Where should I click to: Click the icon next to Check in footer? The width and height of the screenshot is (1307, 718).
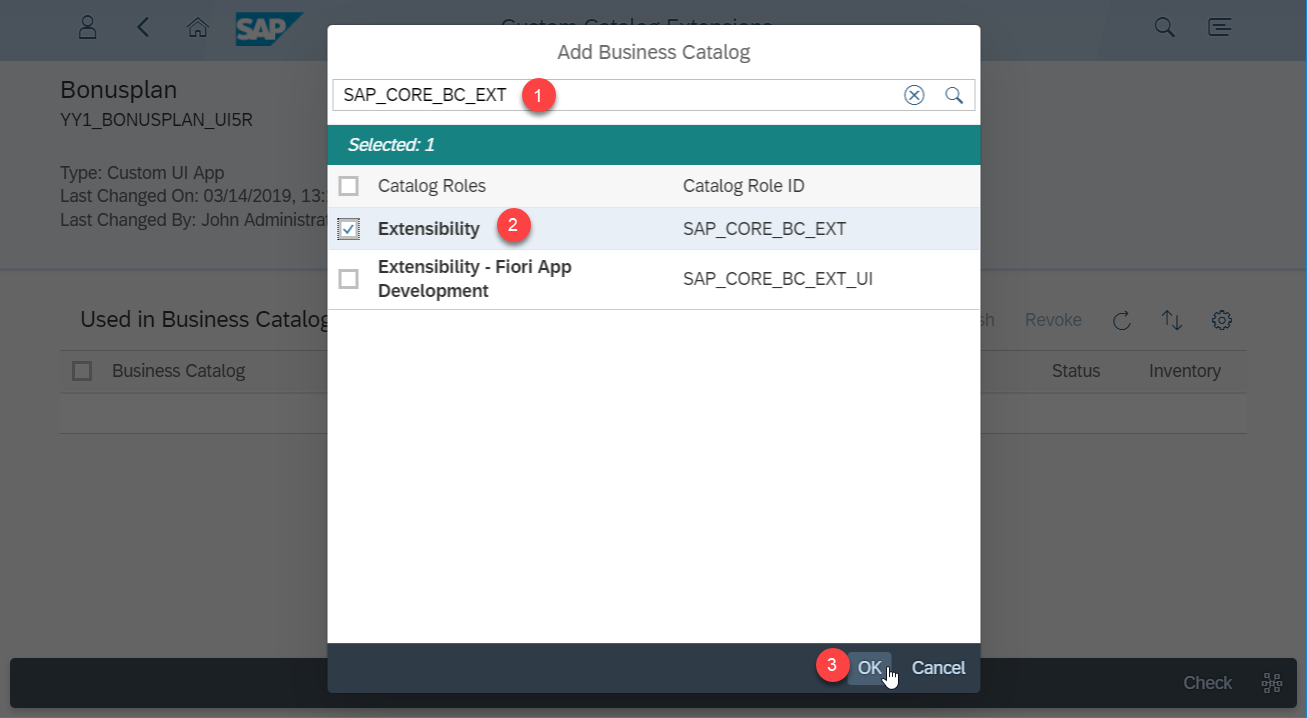point(1272,683)
